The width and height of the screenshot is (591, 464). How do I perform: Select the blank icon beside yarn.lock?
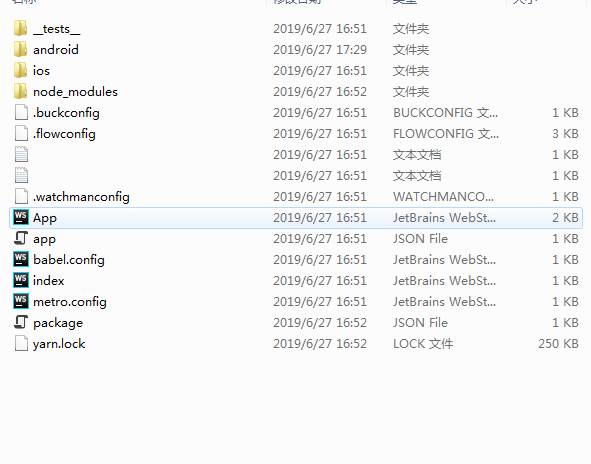click(21, 343)
